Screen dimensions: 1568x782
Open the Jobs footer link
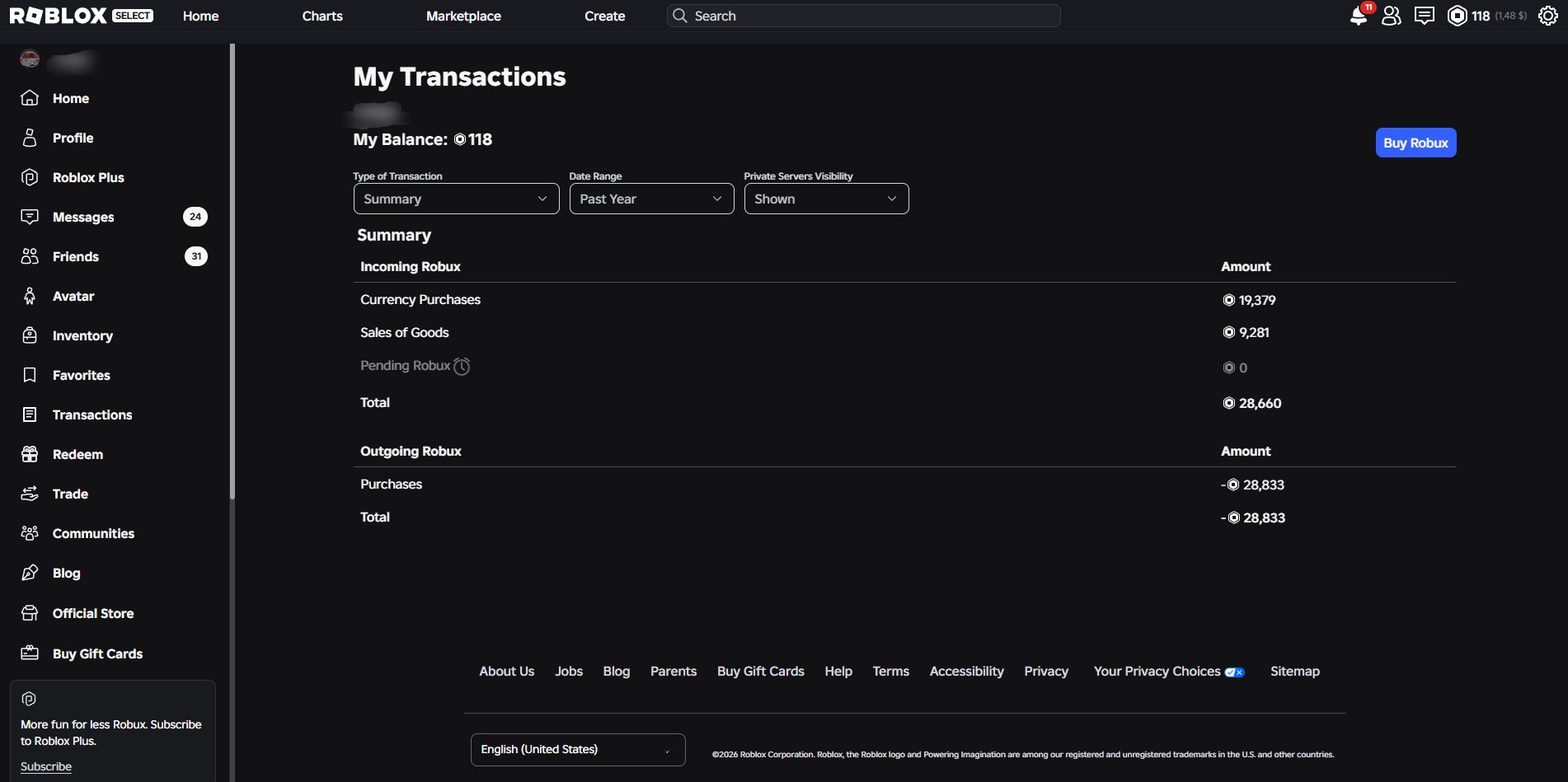569,672
